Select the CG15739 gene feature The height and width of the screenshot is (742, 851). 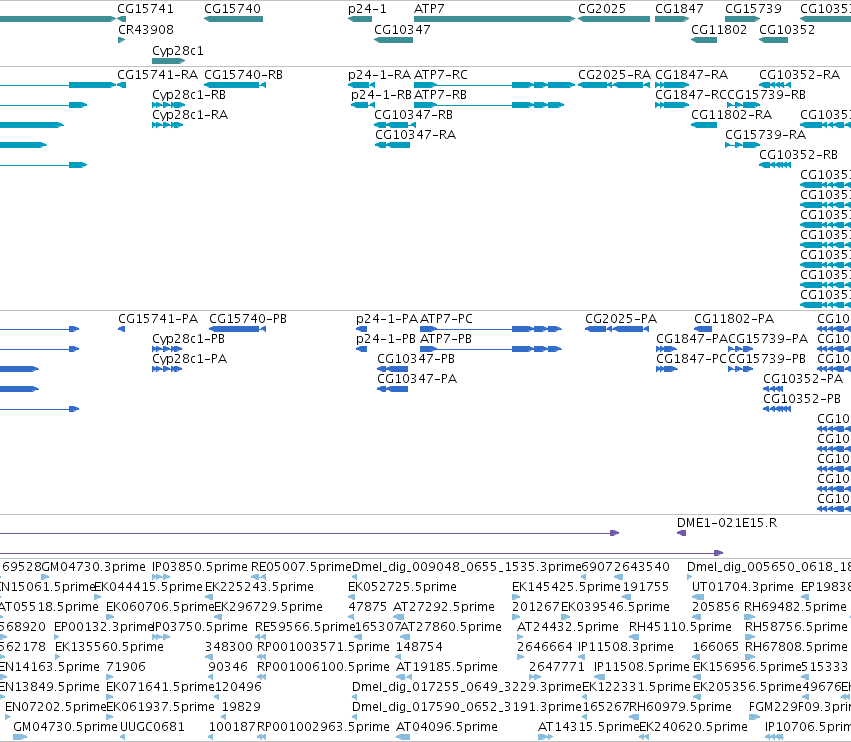[743, 19]
